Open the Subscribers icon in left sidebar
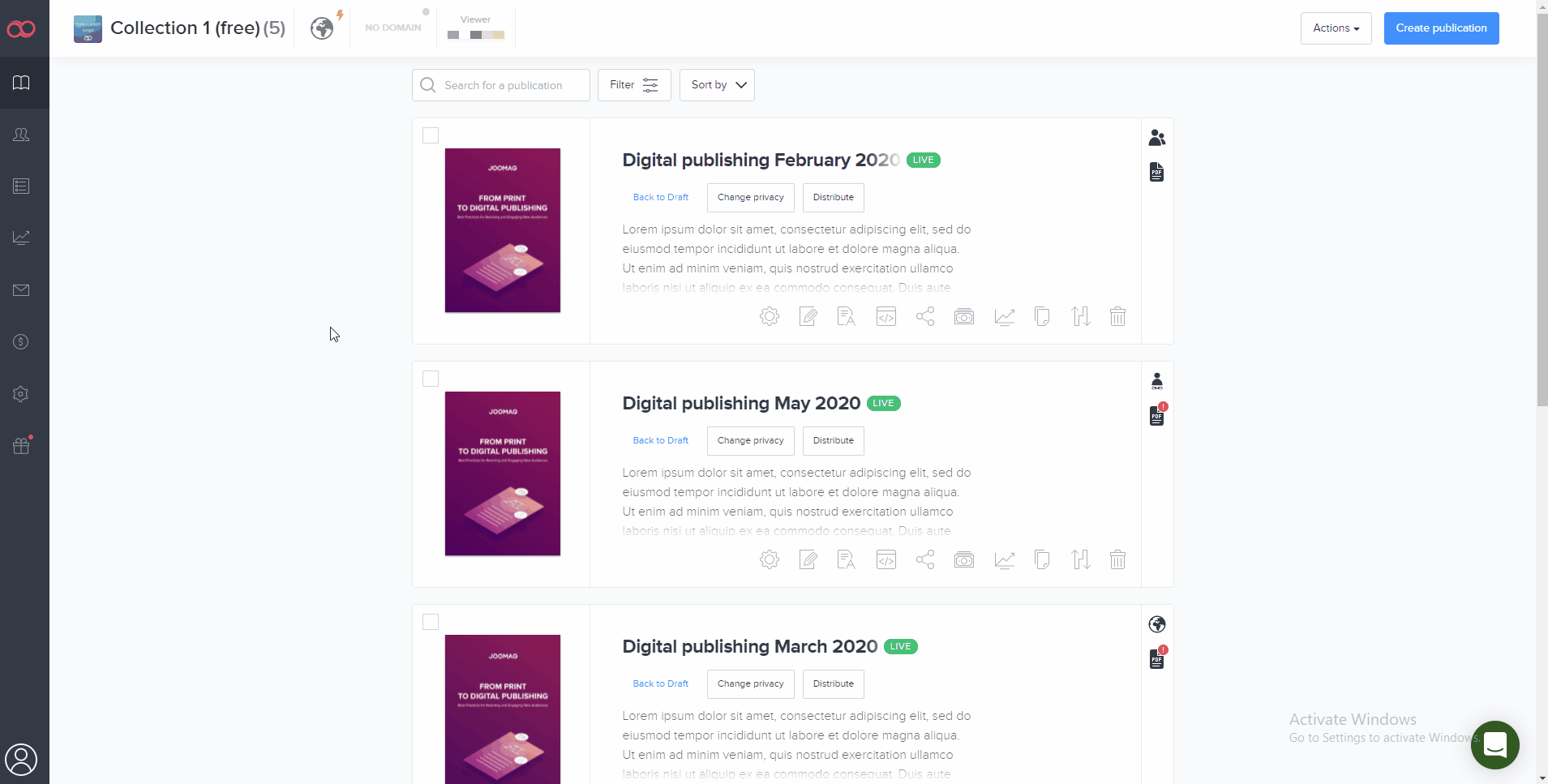Image resolution: width=1548 pixels, height=784 pixels. (22, 135)
